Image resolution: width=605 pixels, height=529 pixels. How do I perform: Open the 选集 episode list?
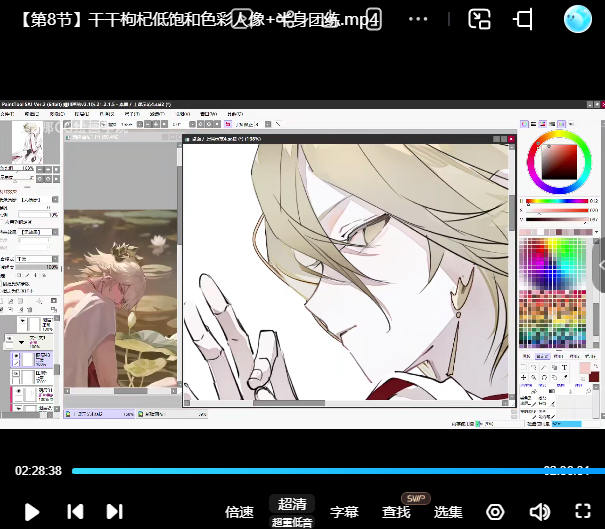coord(448,512)
